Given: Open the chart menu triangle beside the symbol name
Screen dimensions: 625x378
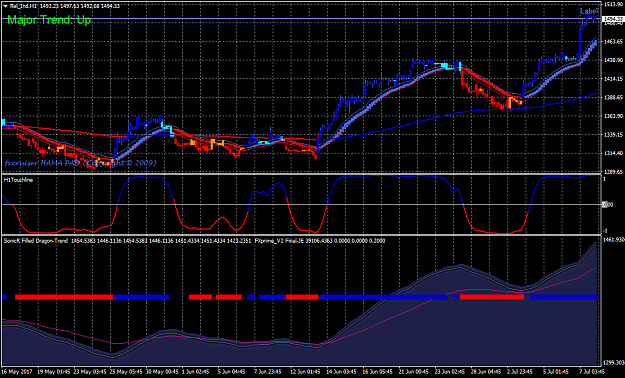Looking at the screenshot, I should pos(4,6).
